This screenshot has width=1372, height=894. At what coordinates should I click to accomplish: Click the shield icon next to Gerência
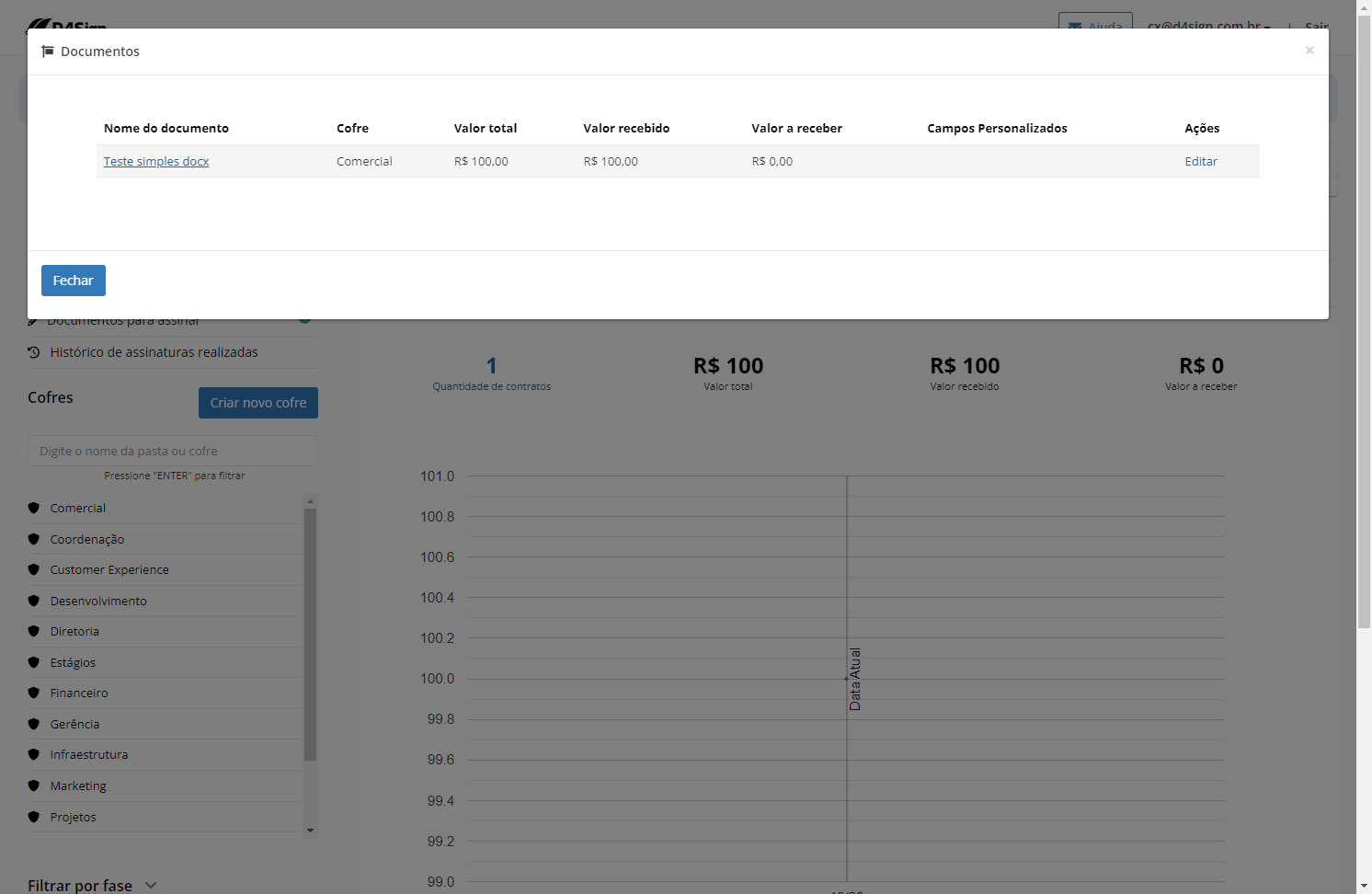coord(34,724)
